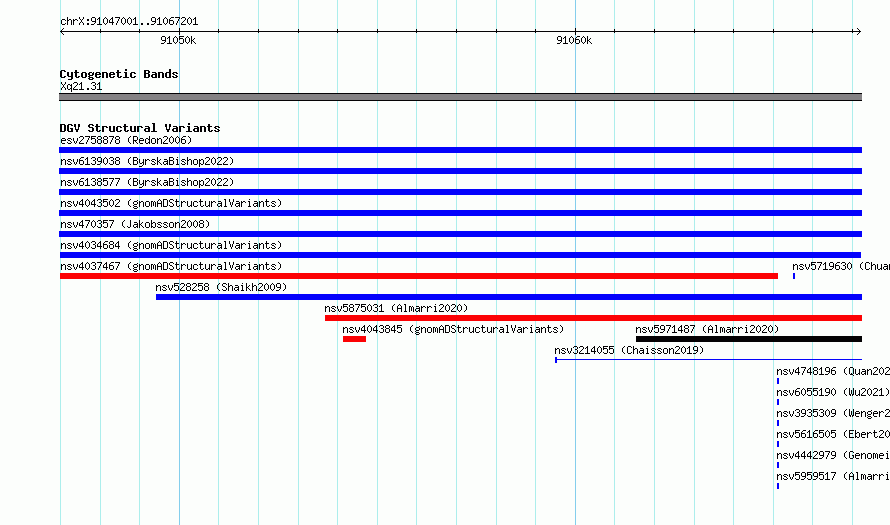Click the black bar of nsv5971487 (Almarri2020)
This screenshot has height=525, width=890.
[x=749, y=339]
